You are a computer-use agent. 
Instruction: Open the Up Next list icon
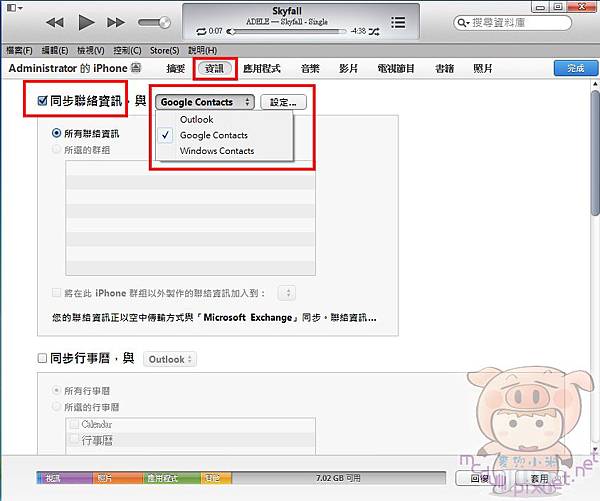(x=398, y=23)
